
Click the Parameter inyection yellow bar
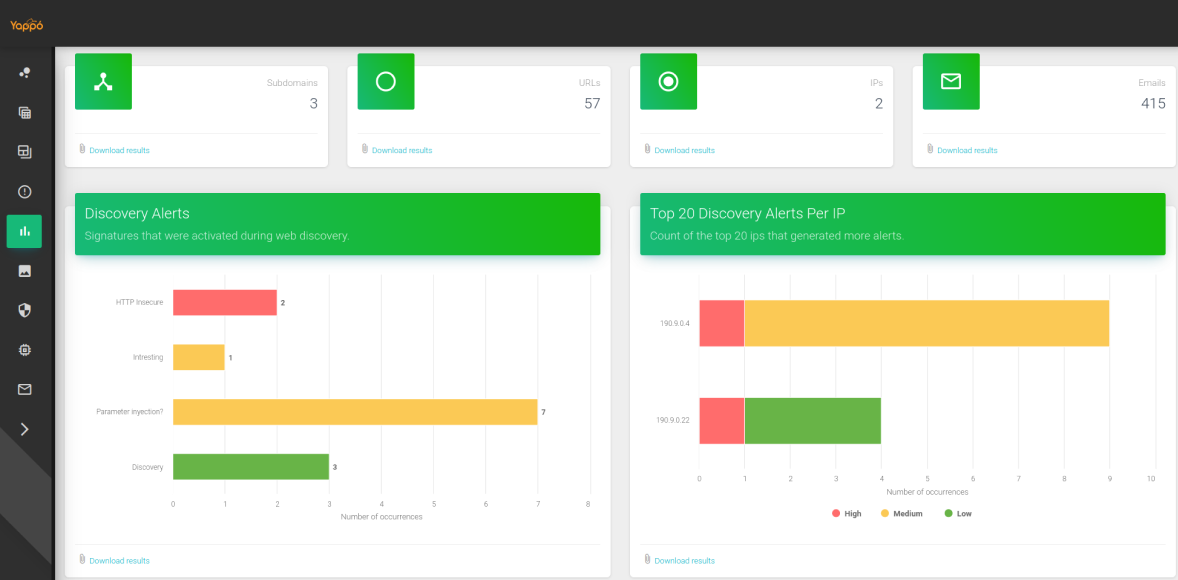coord(355,412)
